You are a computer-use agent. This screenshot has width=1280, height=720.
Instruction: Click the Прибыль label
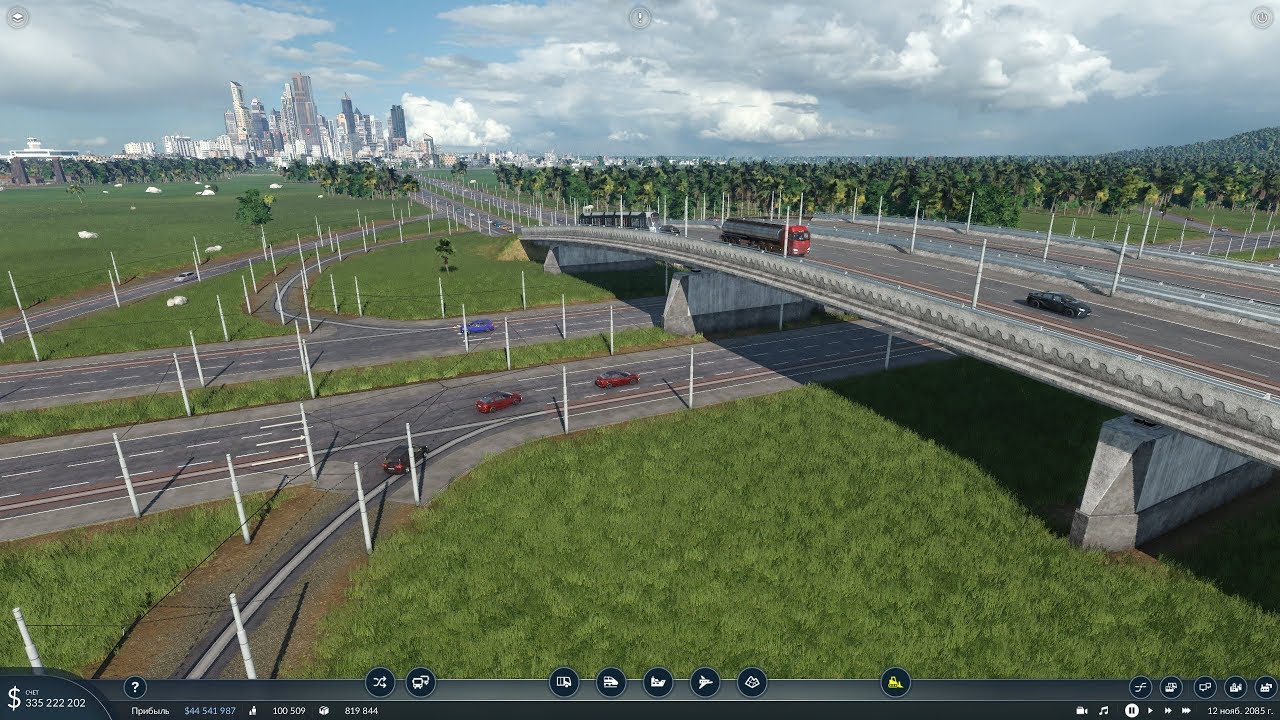[150, 711]
